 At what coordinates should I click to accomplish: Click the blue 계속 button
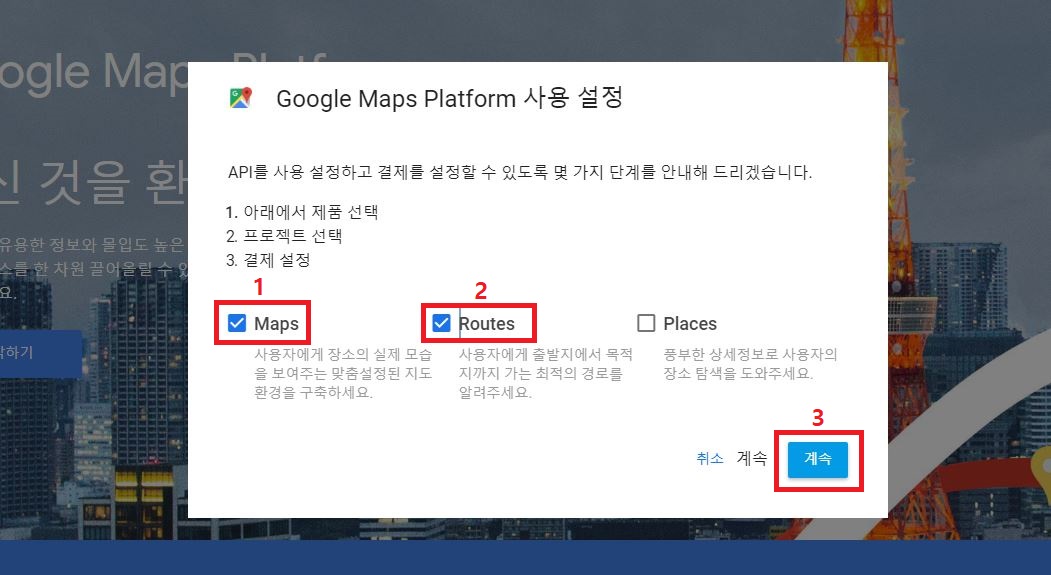pyautogui.click(x=818, y=459)
